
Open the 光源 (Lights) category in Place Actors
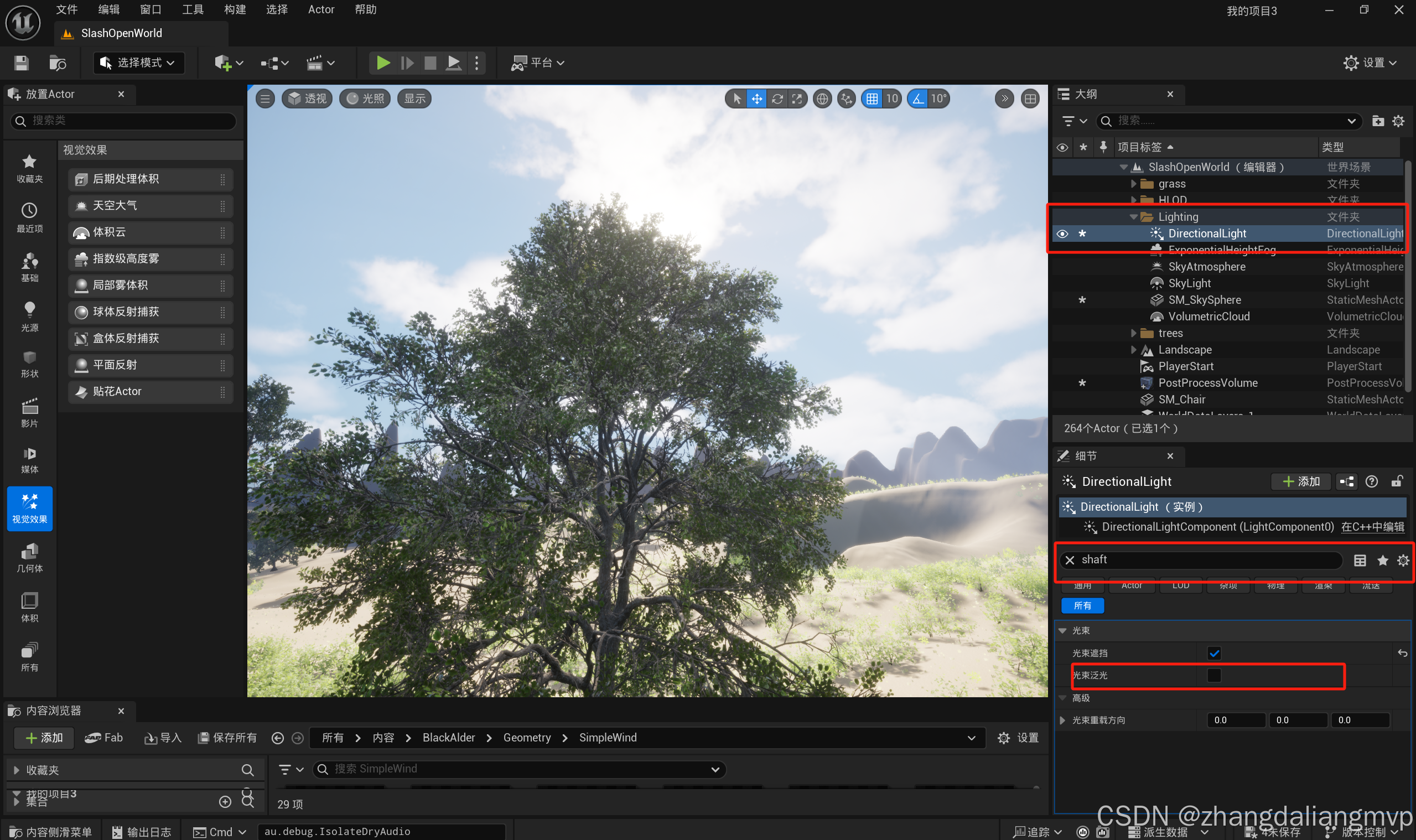(x=29, y=316)
